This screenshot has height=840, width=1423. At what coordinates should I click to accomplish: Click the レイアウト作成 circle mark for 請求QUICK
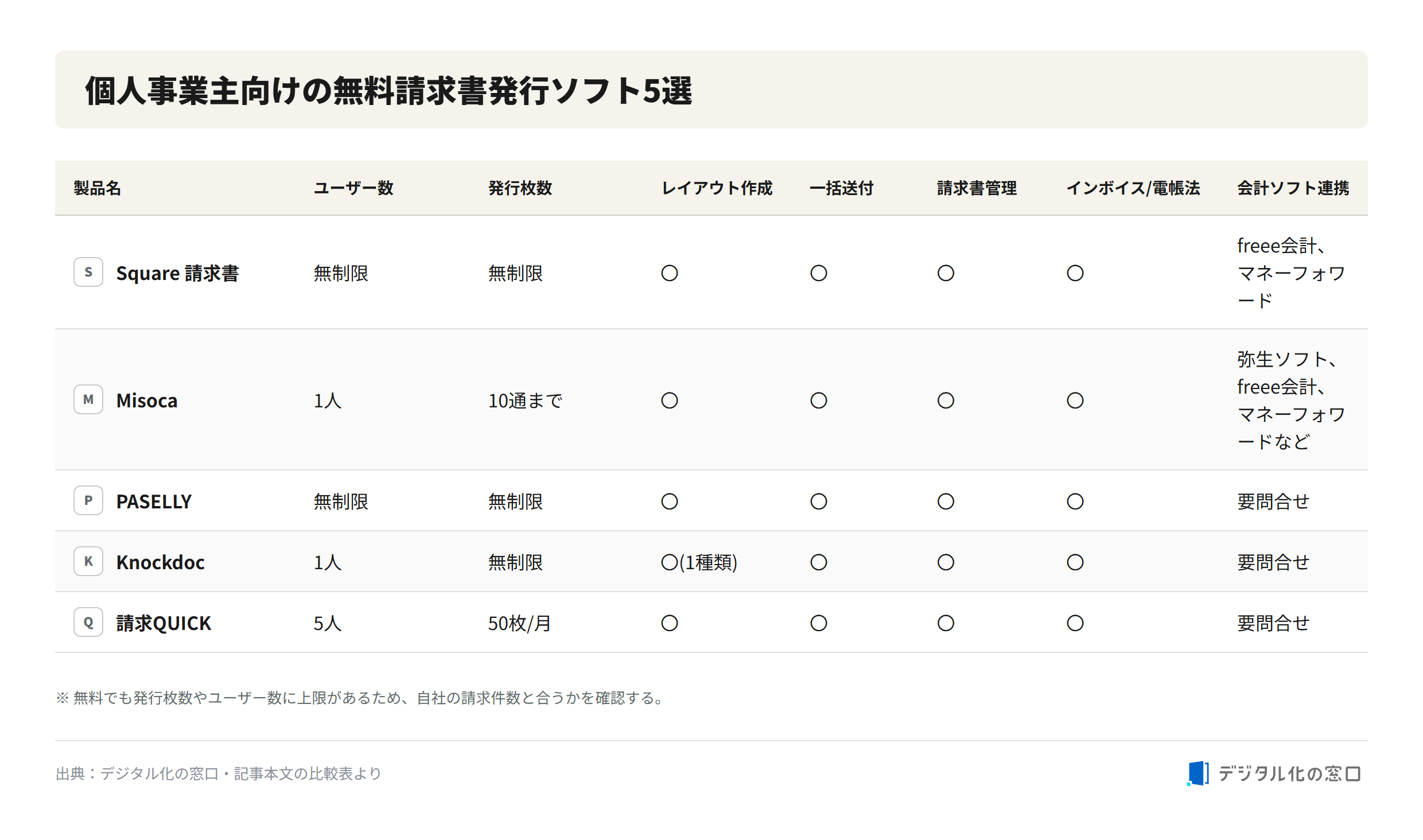tap(670, 623)
